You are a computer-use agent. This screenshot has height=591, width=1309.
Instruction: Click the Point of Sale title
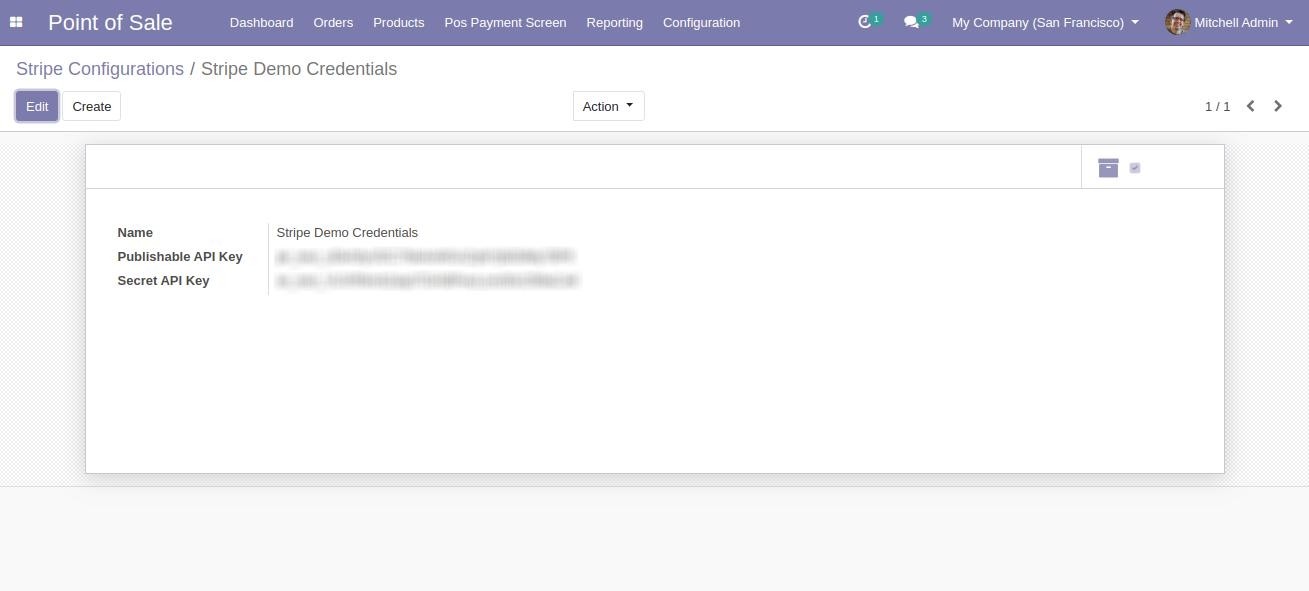pyautogui.click(x=110, y=22)
